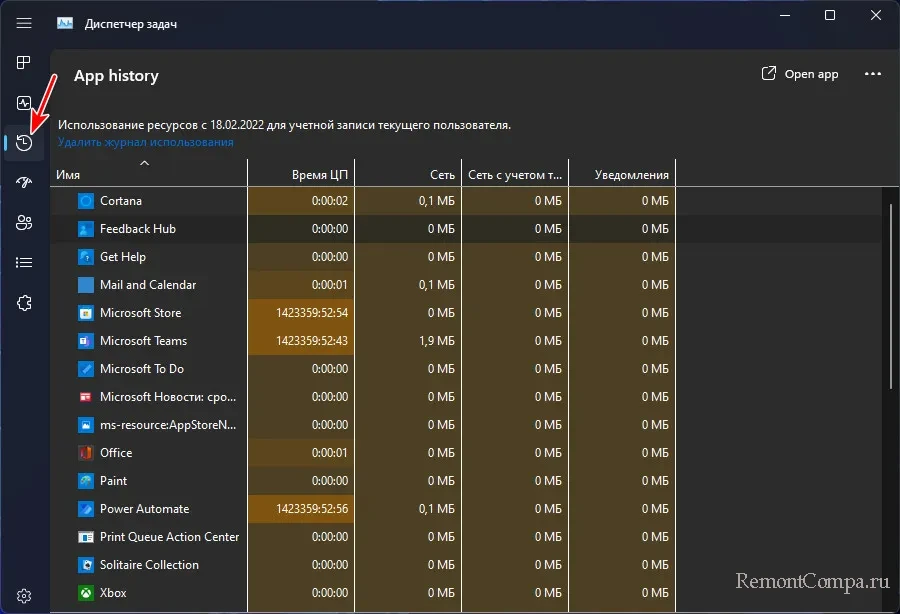
Task: Select the Office row name
Action: click(x=116, y=453)
